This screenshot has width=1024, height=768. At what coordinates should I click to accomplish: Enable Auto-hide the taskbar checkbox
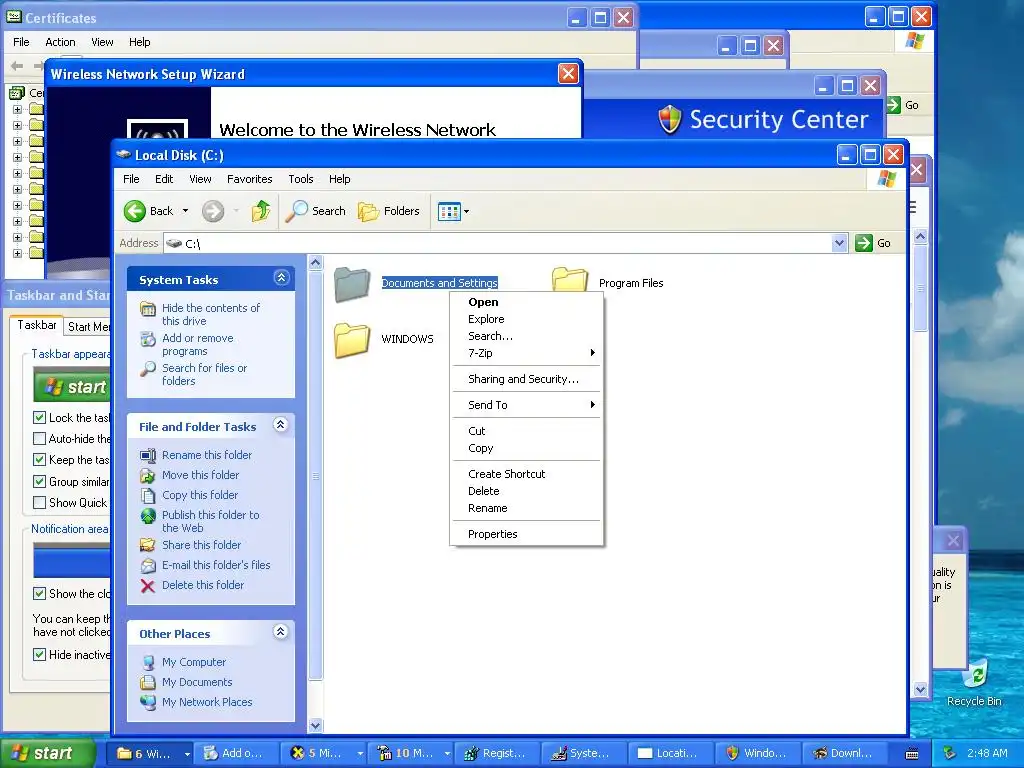click(39, 438)
